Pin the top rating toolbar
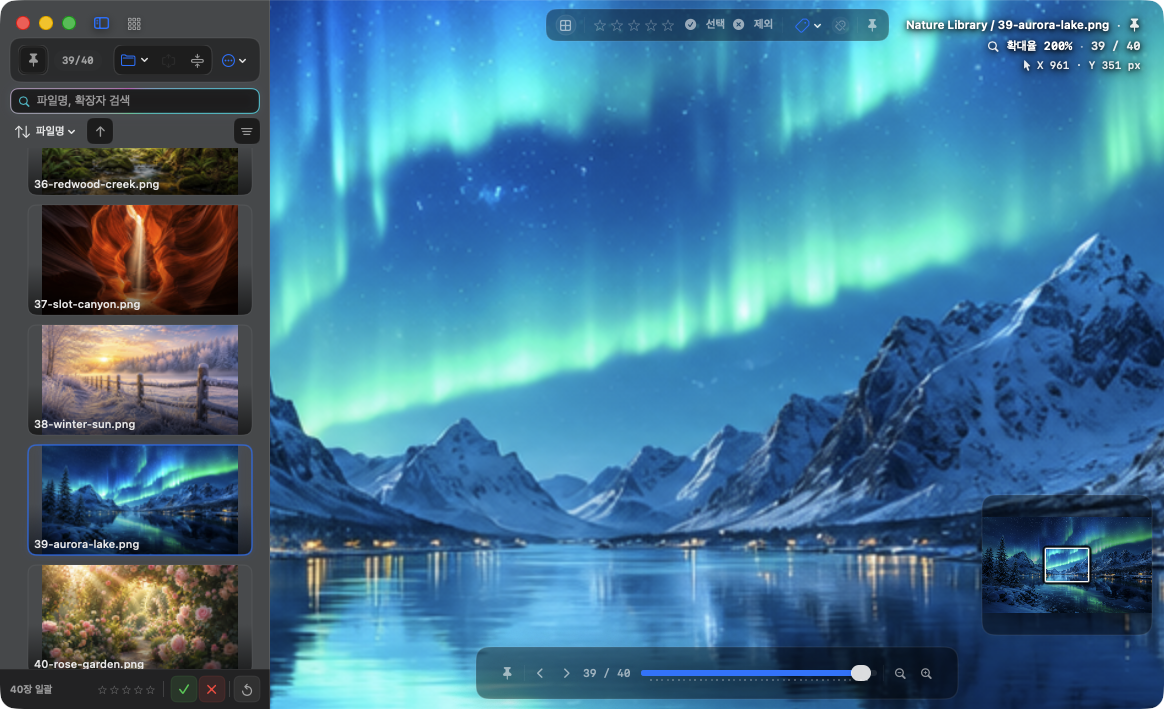This screenshot has width=1164, height=709. click(x=872, y=25)
